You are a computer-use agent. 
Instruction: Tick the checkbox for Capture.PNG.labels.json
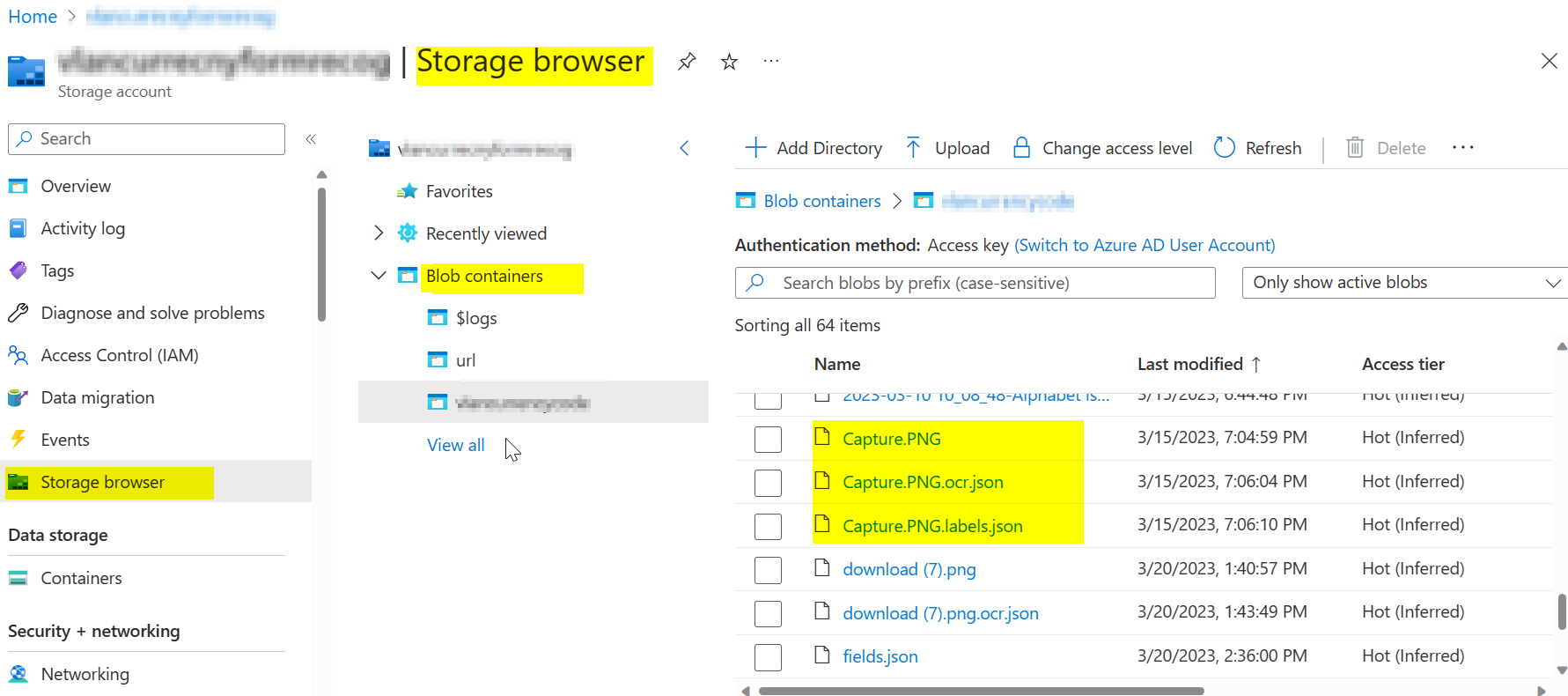tap(768, 526)
